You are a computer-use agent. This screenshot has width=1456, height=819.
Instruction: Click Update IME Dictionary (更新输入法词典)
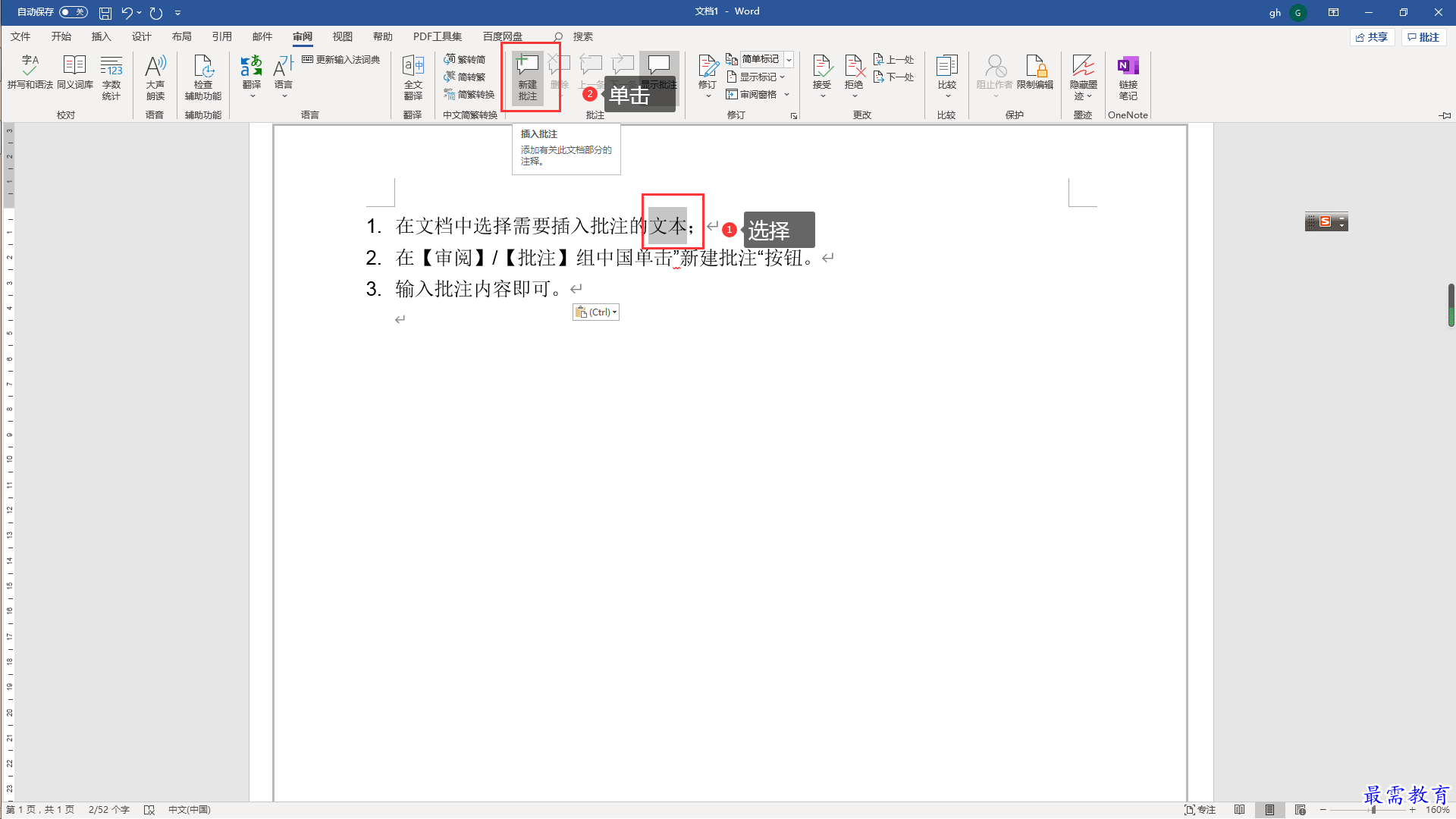341,59
